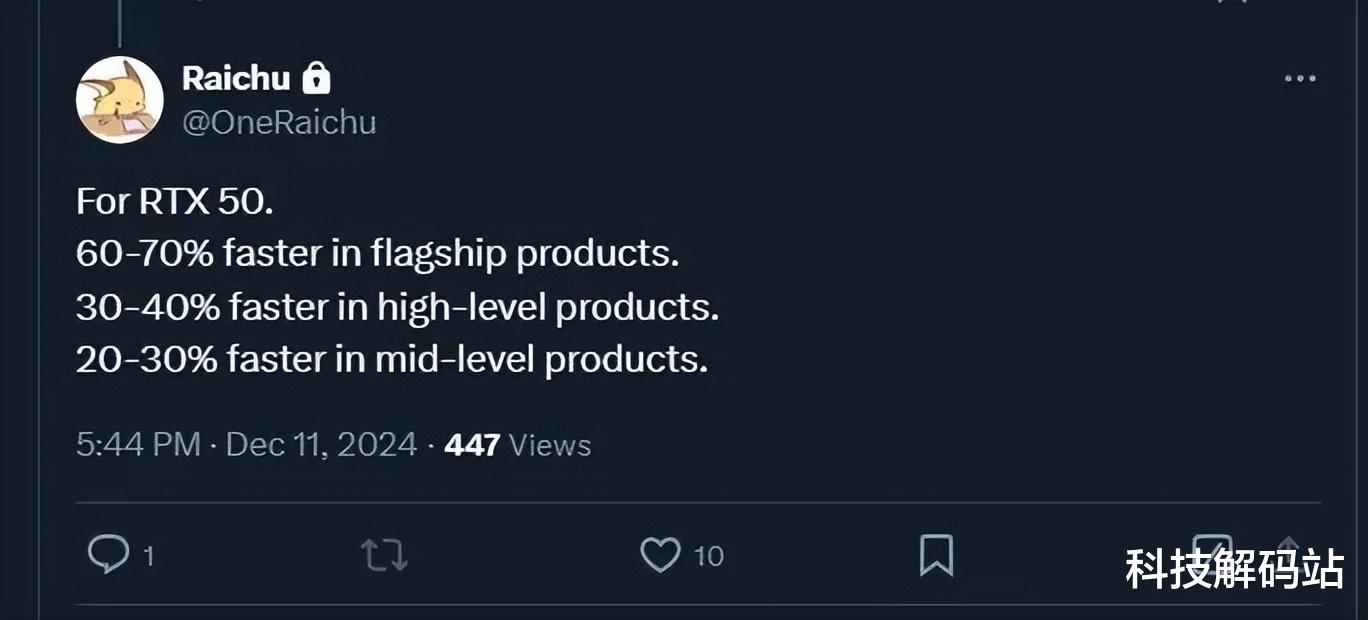
Task: Open Raichu's profile picture avatar
Action: [x=120, y=100]
